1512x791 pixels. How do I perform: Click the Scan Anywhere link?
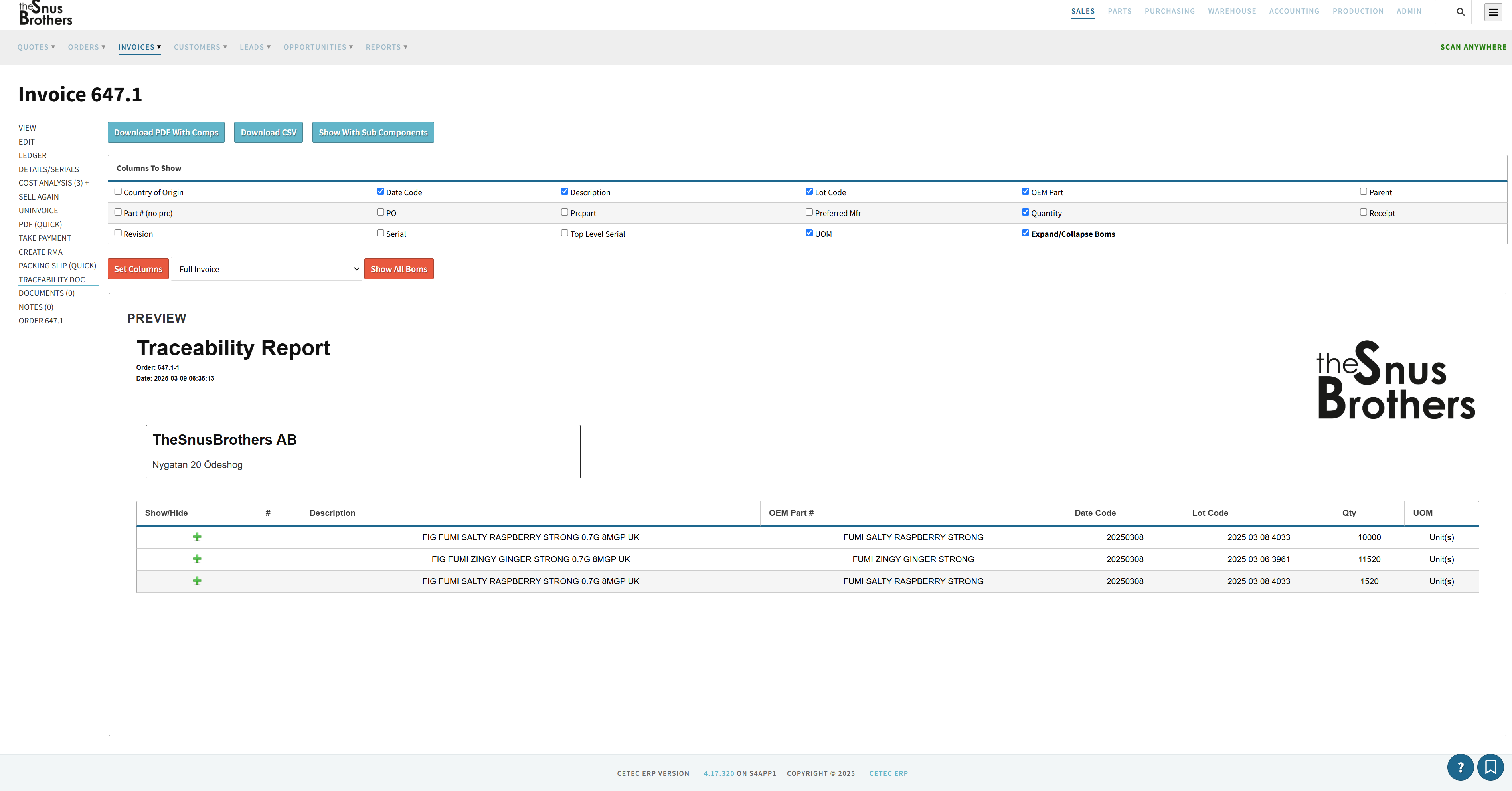1473,47
